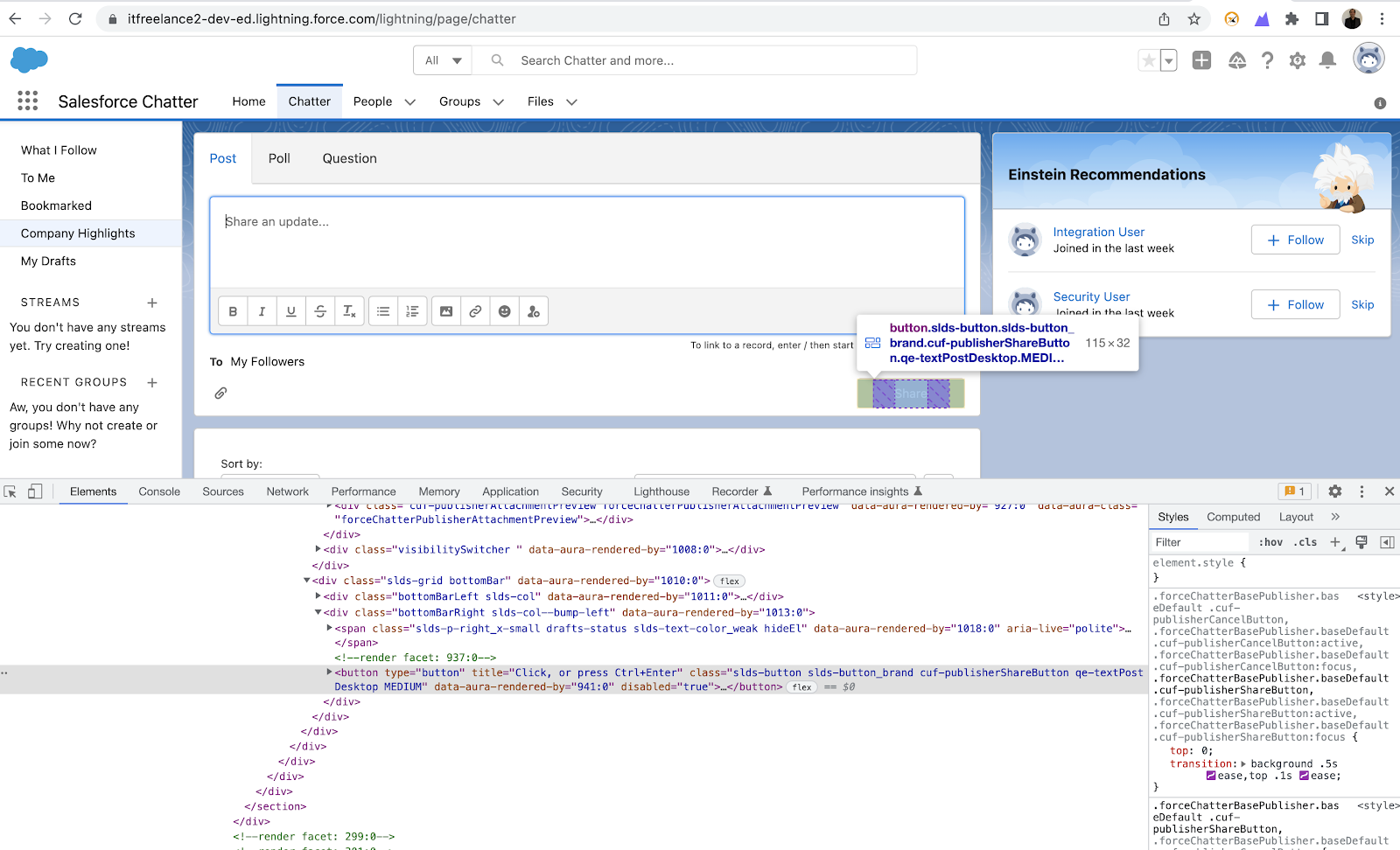Image resolution: width=1400 pixels, height=850 pixels.
Task: Open the Global Actions plus icon
Action: click(1202, 60)
